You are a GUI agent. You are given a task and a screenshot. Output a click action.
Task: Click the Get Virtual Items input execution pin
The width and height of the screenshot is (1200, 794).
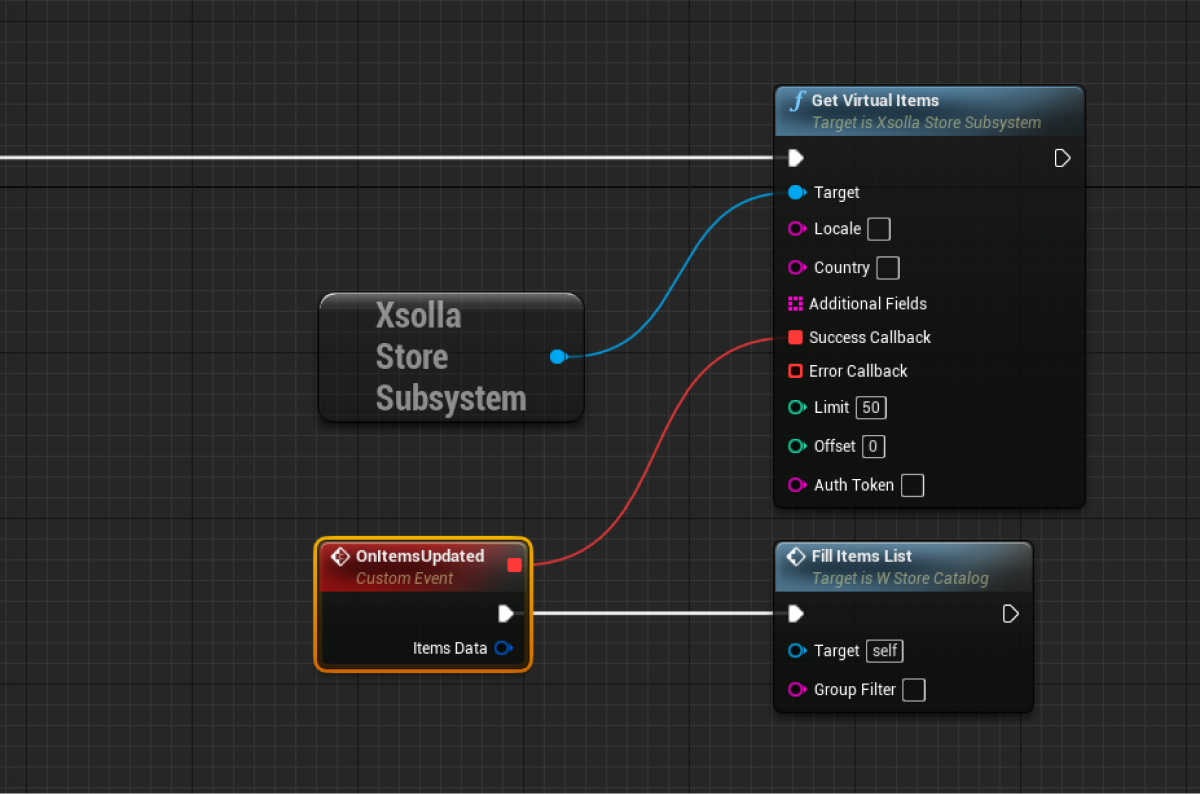(x=795, y=158)
